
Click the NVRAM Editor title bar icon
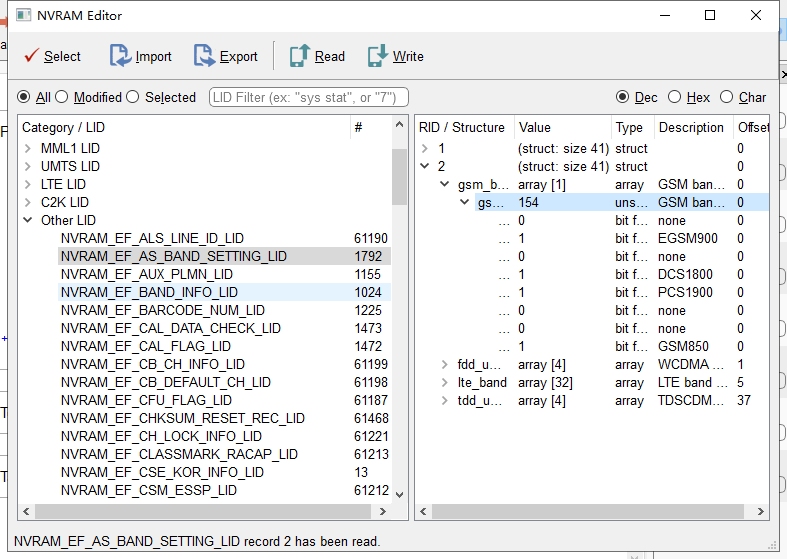23,15
